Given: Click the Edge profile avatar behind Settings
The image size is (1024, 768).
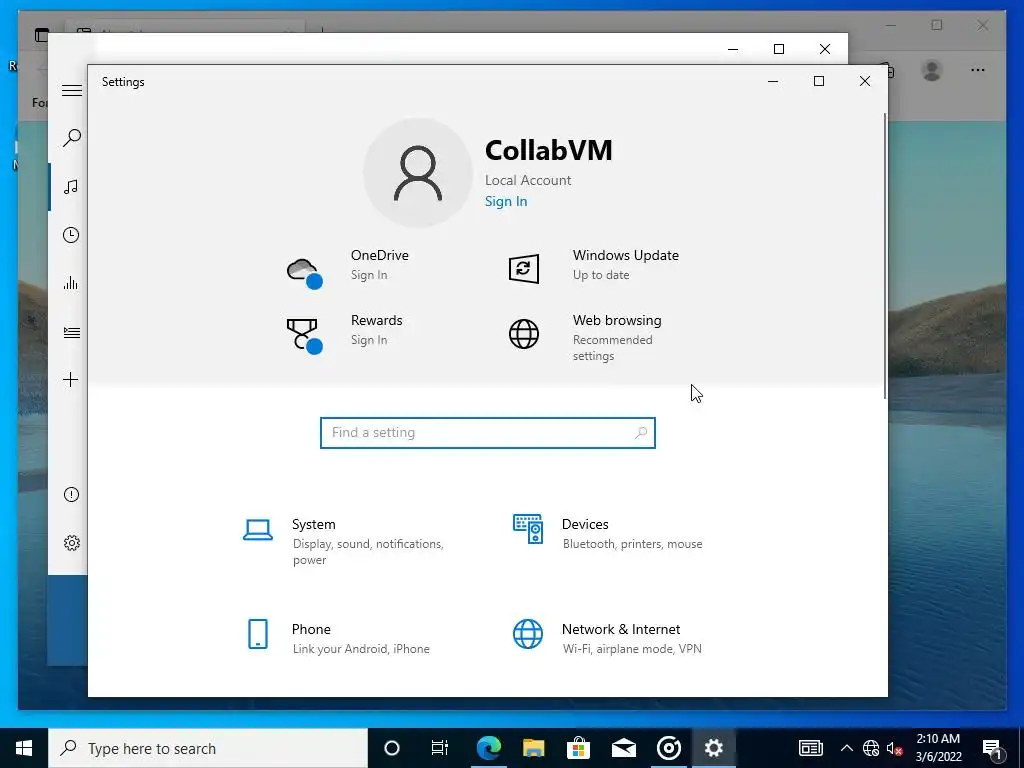Looking at the screenshot, I should pyautogui.click(x=932, y=70).
